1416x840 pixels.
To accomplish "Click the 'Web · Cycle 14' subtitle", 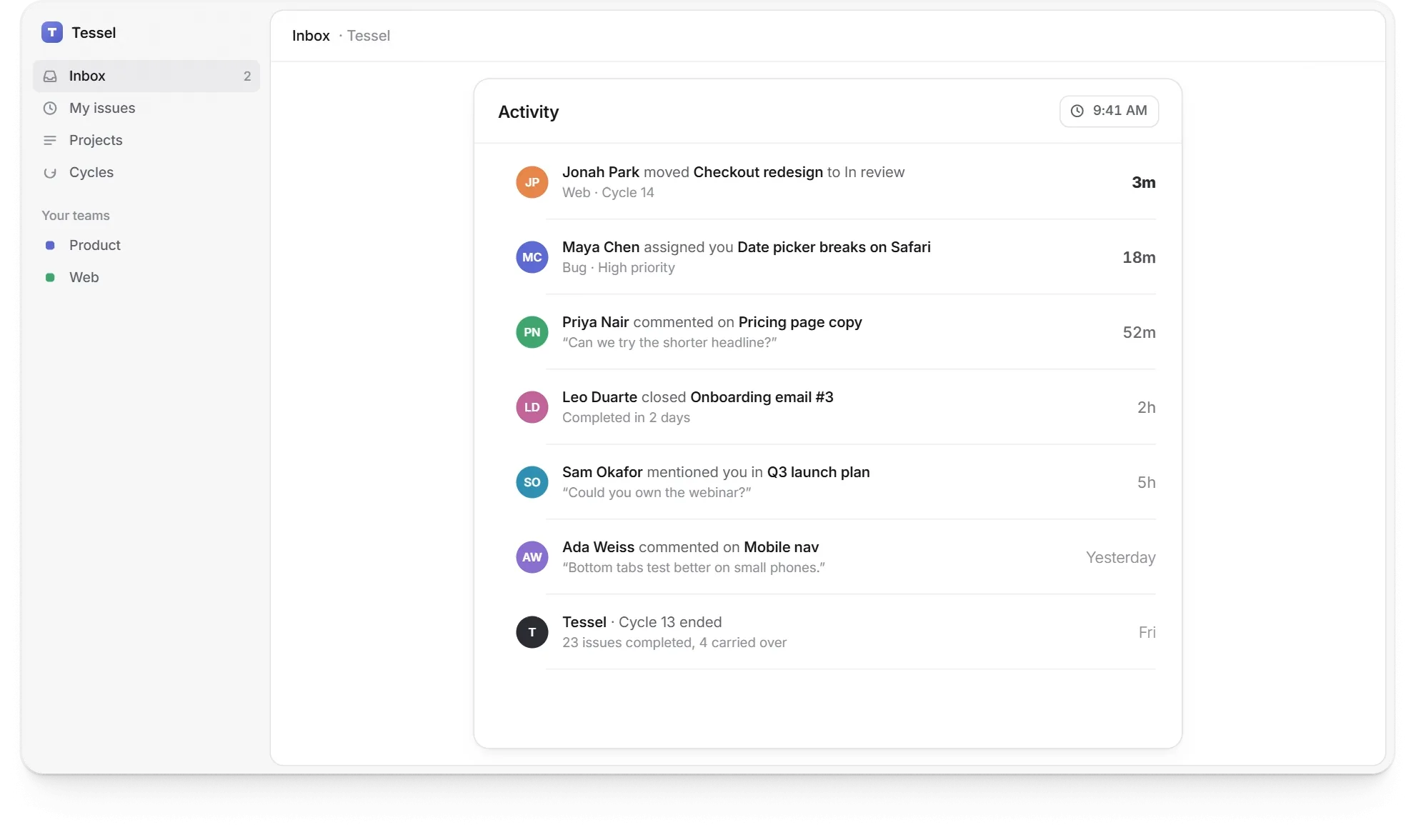I will [608, 193].
